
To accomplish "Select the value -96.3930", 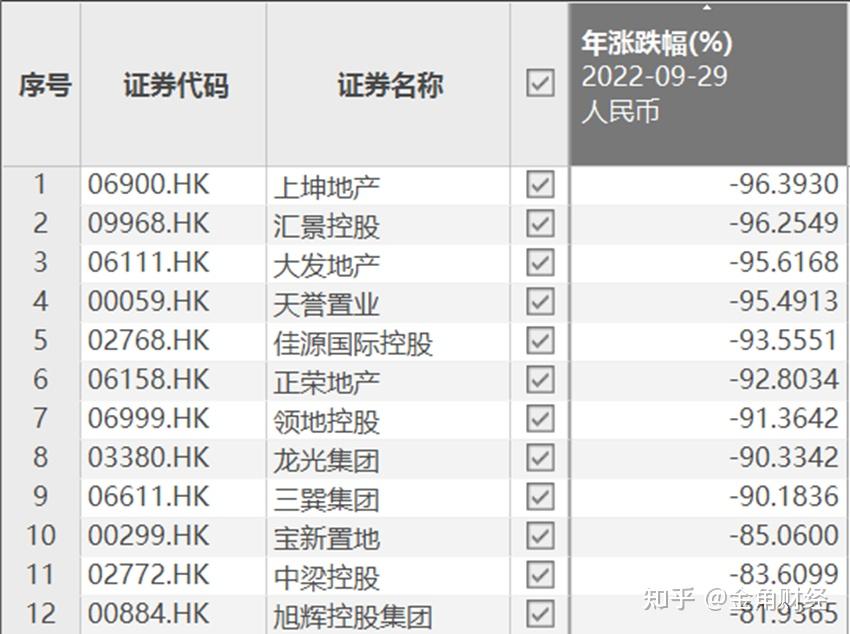I will (784, 184).
